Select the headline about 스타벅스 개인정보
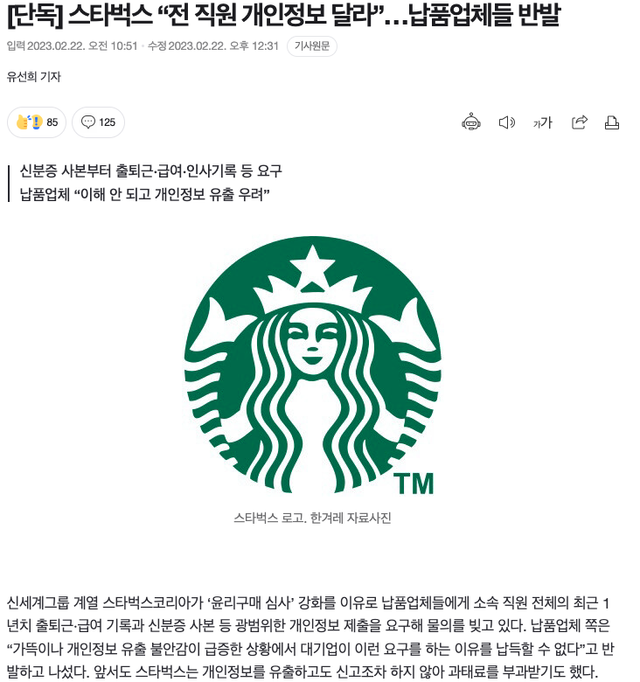The width and height of the screenshot is (640, 682). click(283, 14)
